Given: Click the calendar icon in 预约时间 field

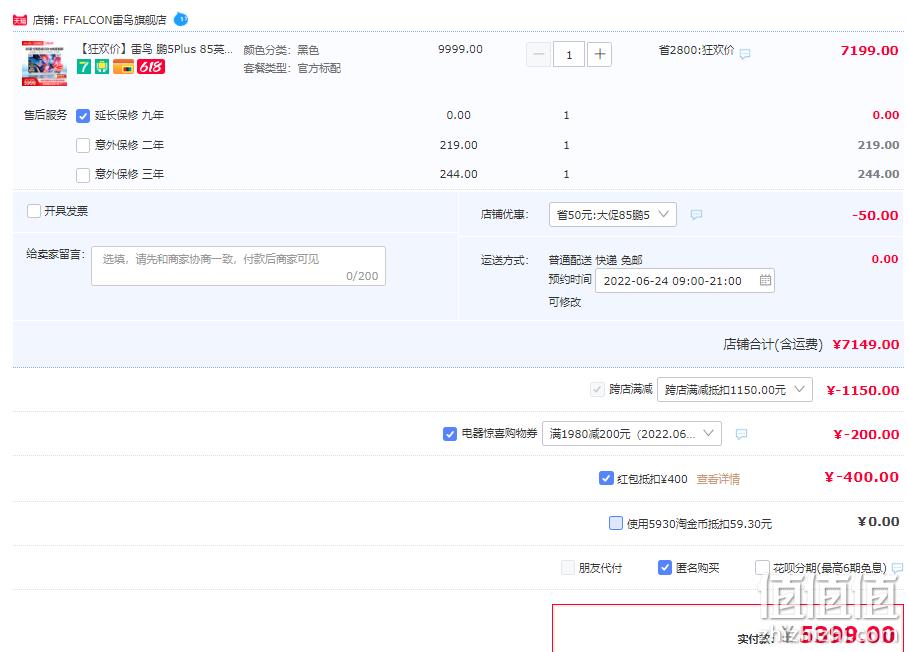Looking at the screenshot, I should pos(765,280).
